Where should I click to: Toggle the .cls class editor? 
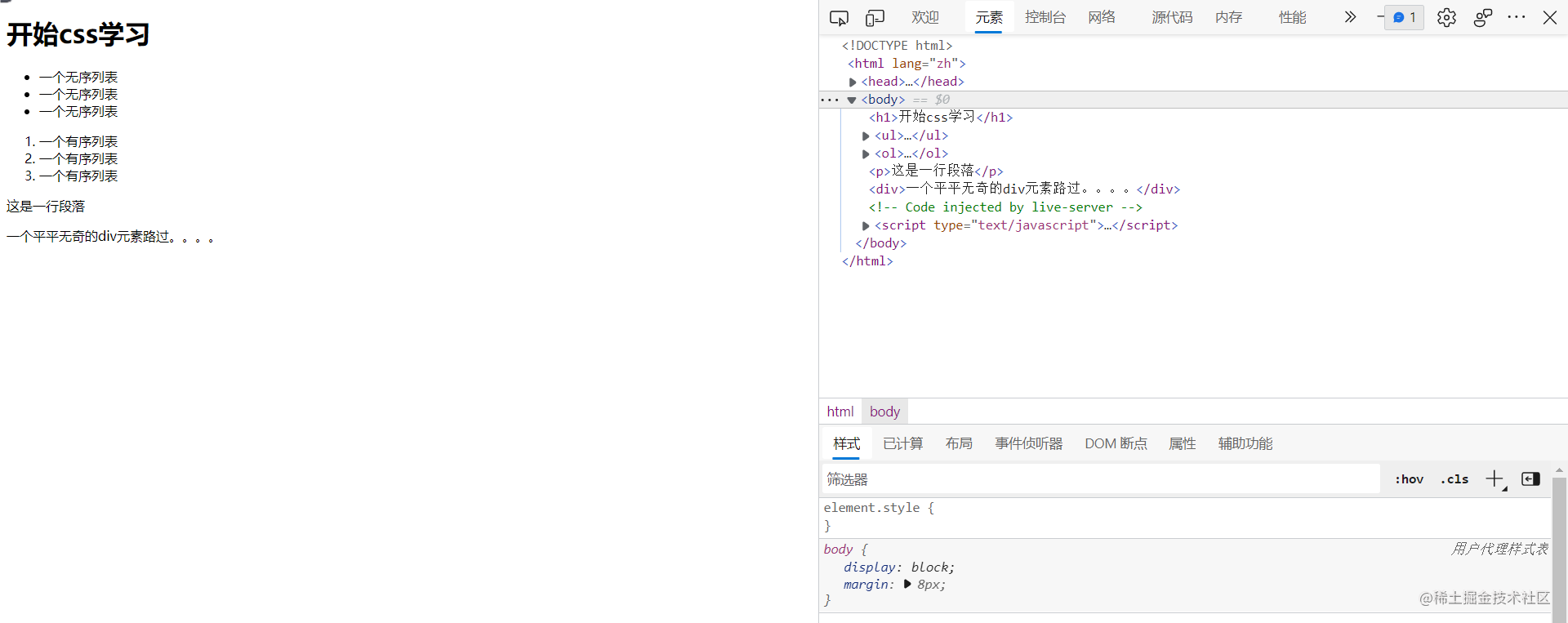pos(1454,479)
